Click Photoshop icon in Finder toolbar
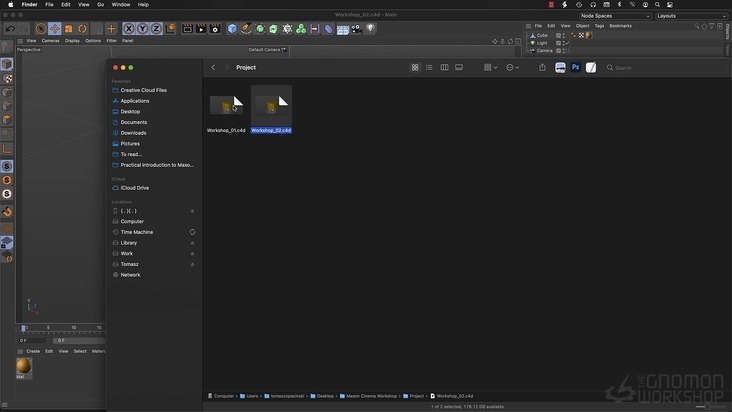 tap(576, 67)
